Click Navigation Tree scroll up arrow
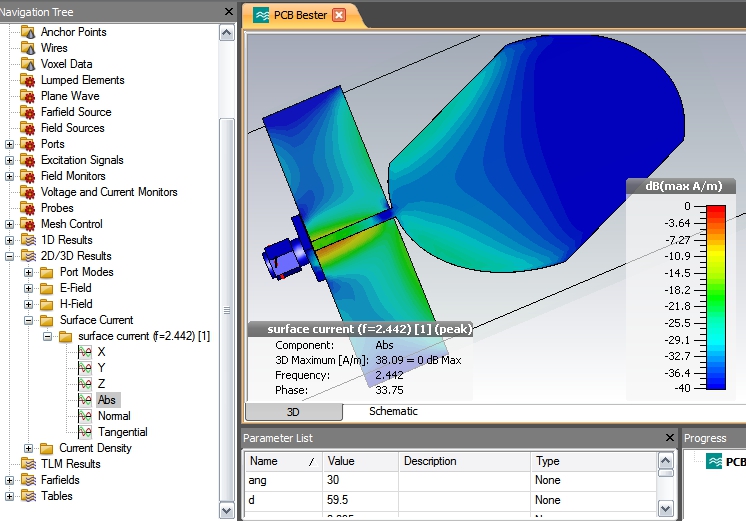Screen dimensions: 746x521 coord(226,33)
